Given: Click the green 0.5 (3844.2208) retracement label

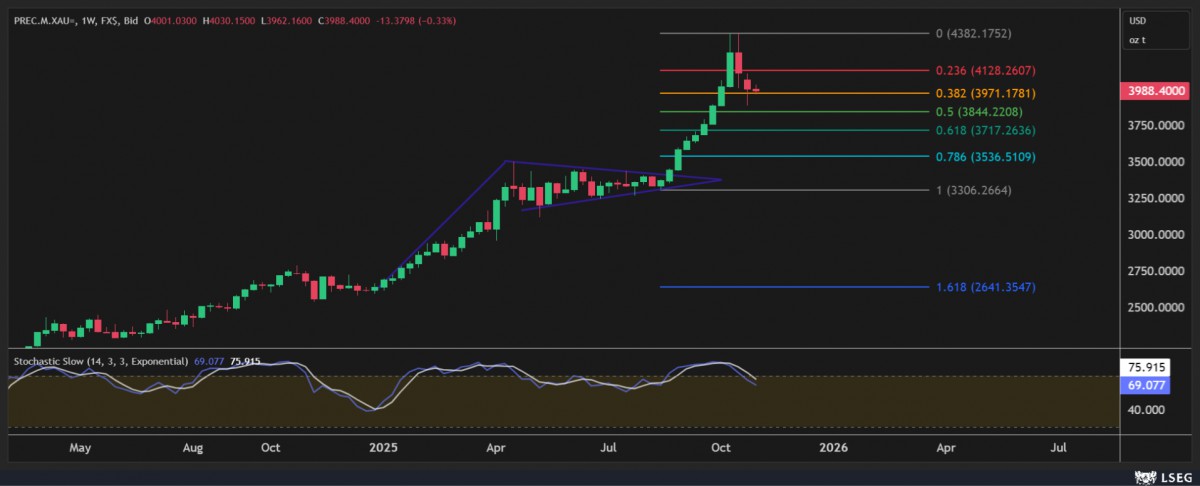Looking at the screenshot, I should click(x=979, y=112).
